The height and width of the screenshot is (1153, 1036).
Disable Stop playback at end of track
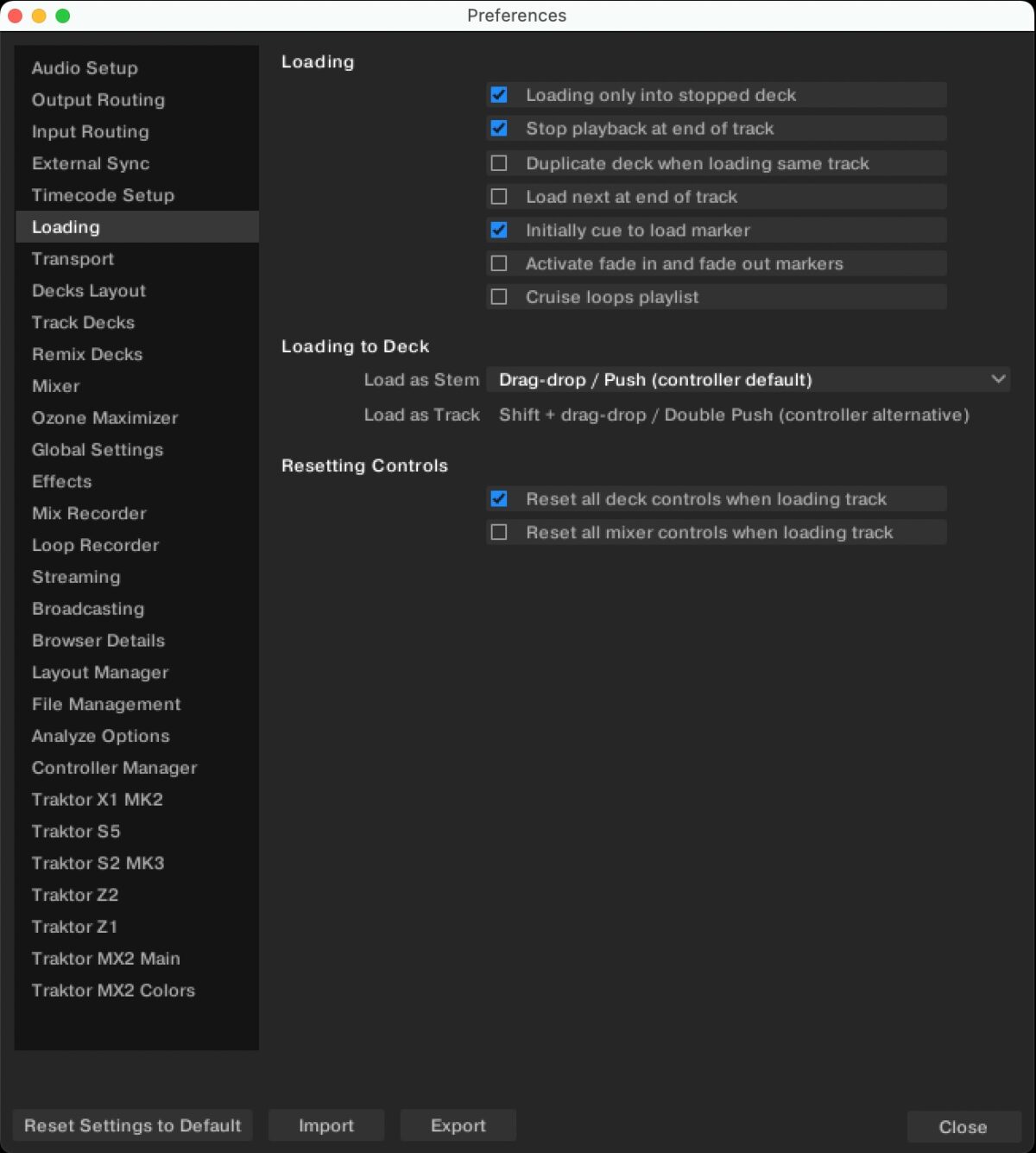click(x=499, y=129)
